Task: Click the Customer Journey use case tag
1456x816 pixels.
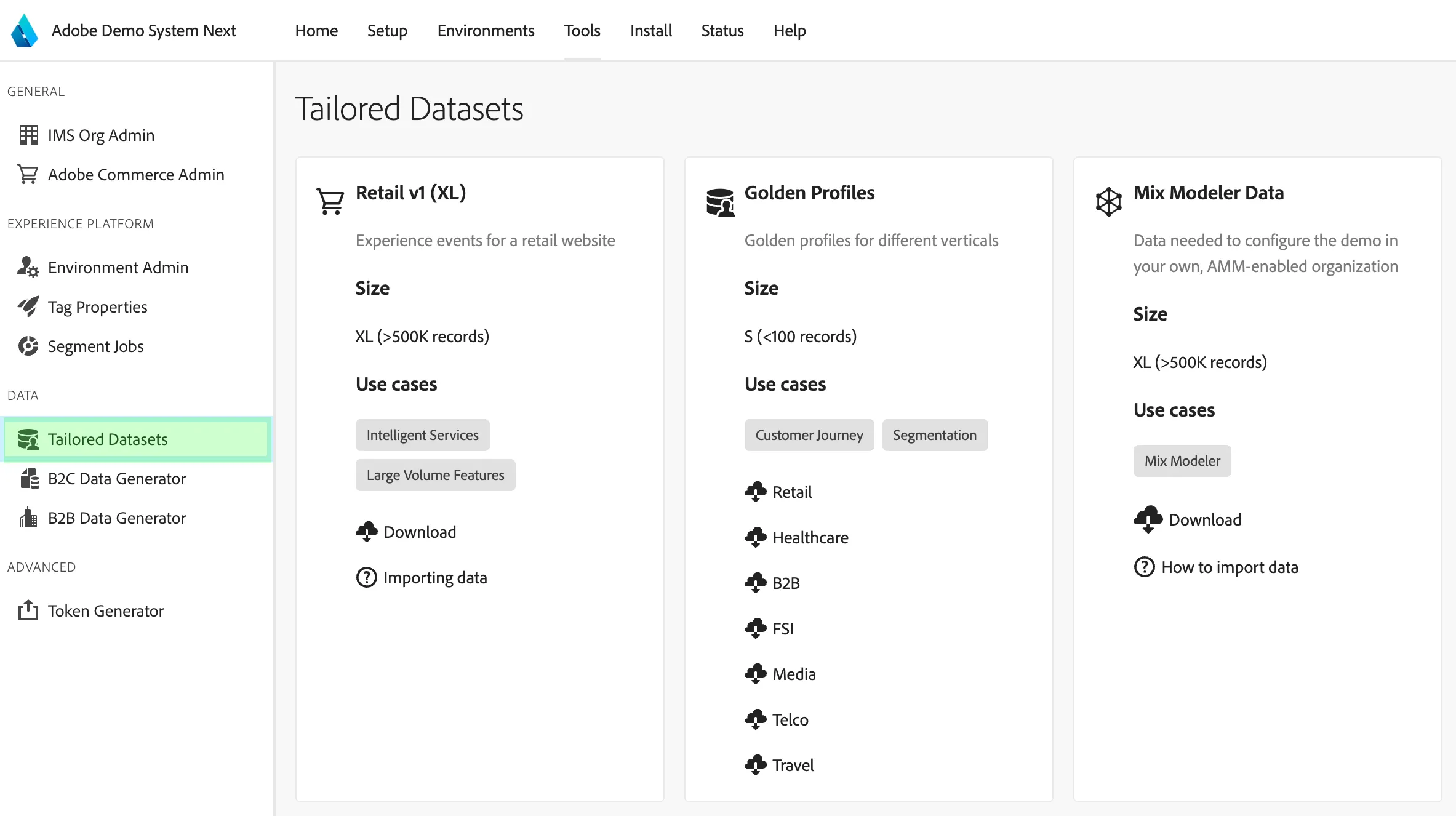Action: tap(809, 435)
